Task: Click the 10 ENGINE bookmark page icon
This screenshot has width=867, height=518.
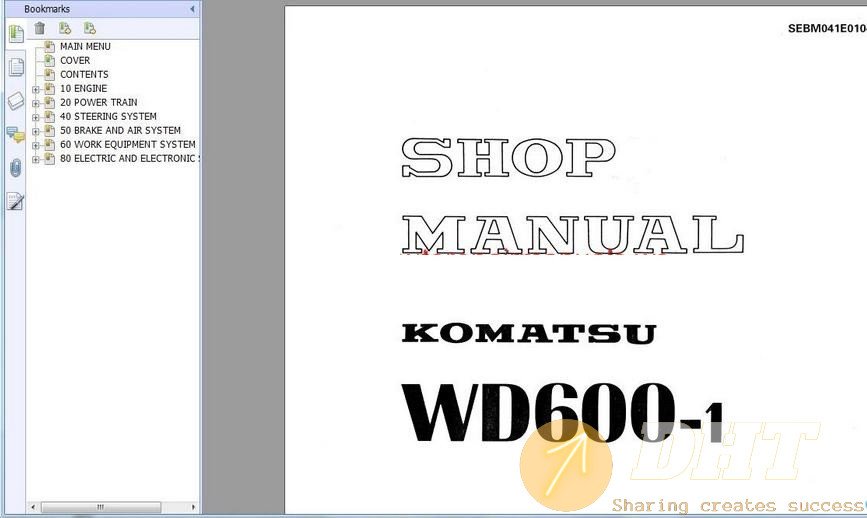Action: pos(49,88)
